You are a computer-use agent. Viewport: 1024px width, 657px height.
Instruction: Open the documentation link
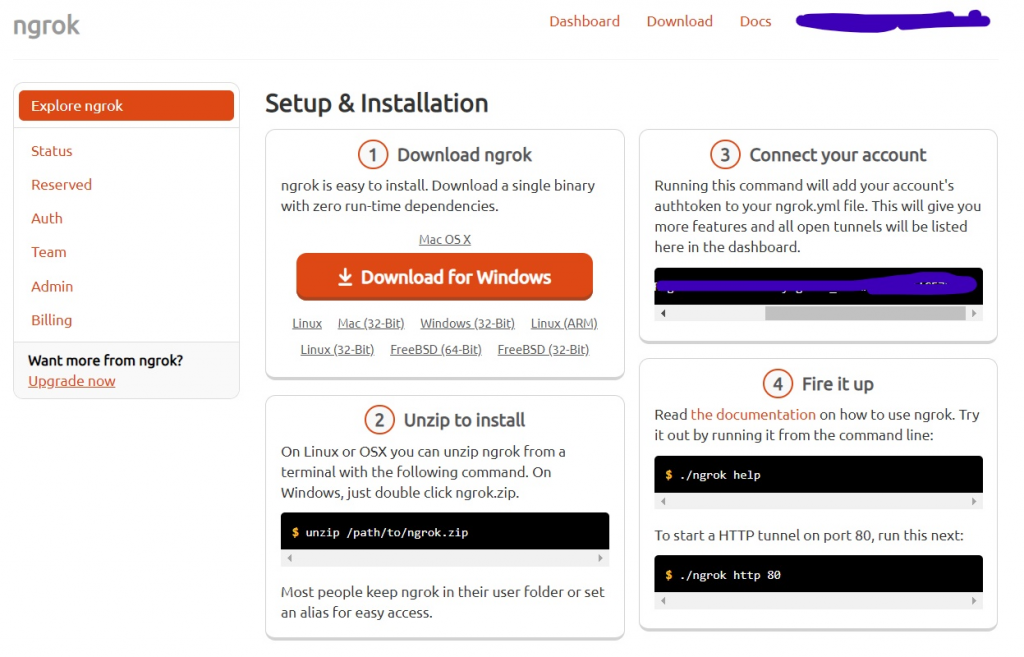[753, 415]
